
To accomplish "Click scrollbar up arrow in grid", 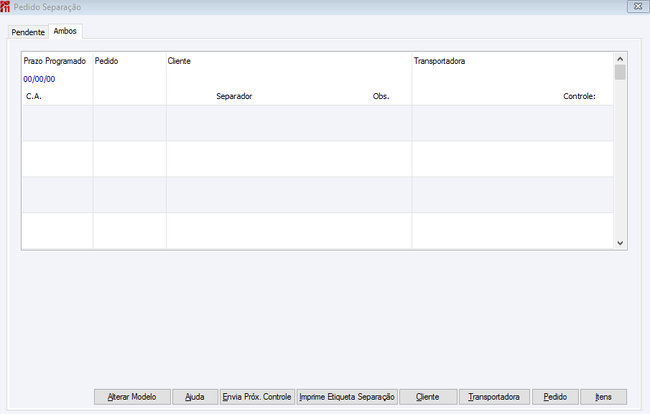I will (x=620, y=59).
